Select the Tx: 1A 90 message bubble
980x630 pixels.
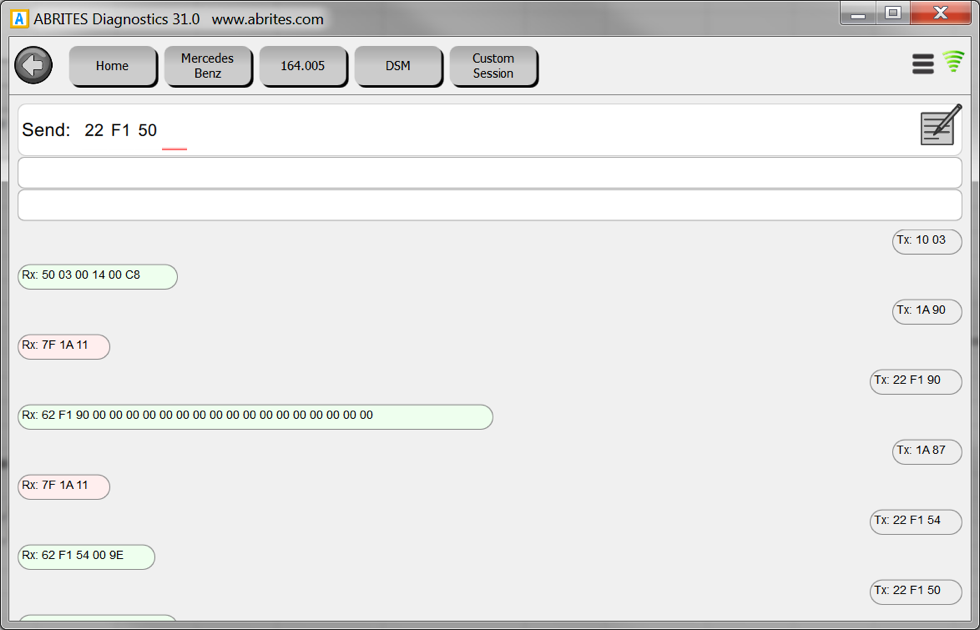927,311
